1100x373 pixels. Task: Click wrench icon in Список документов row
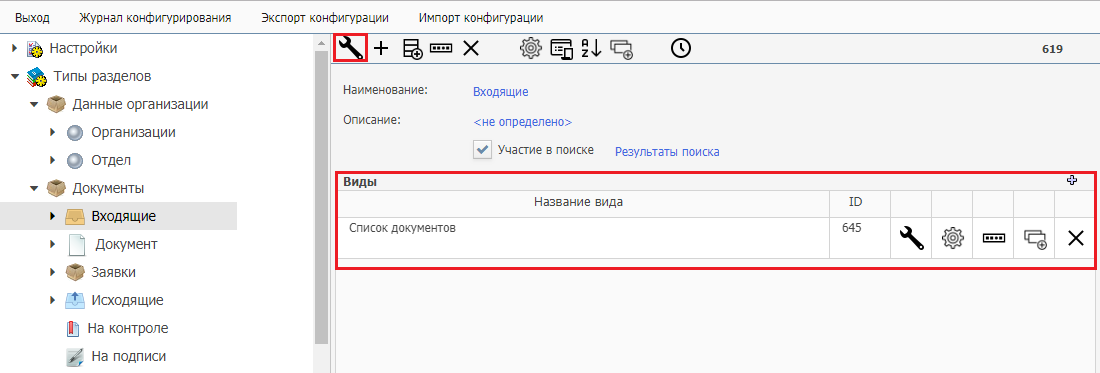pos(911,238)
